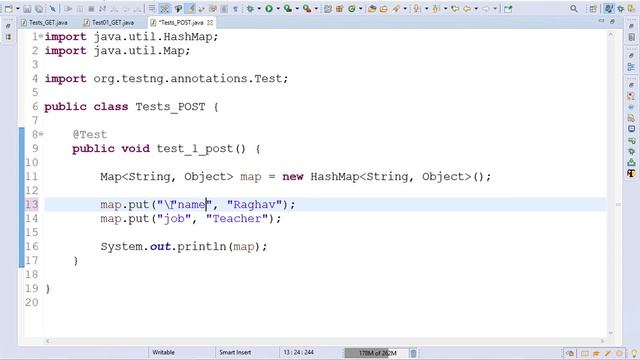Click the Tests_POST class name

[x=170, y=107]
